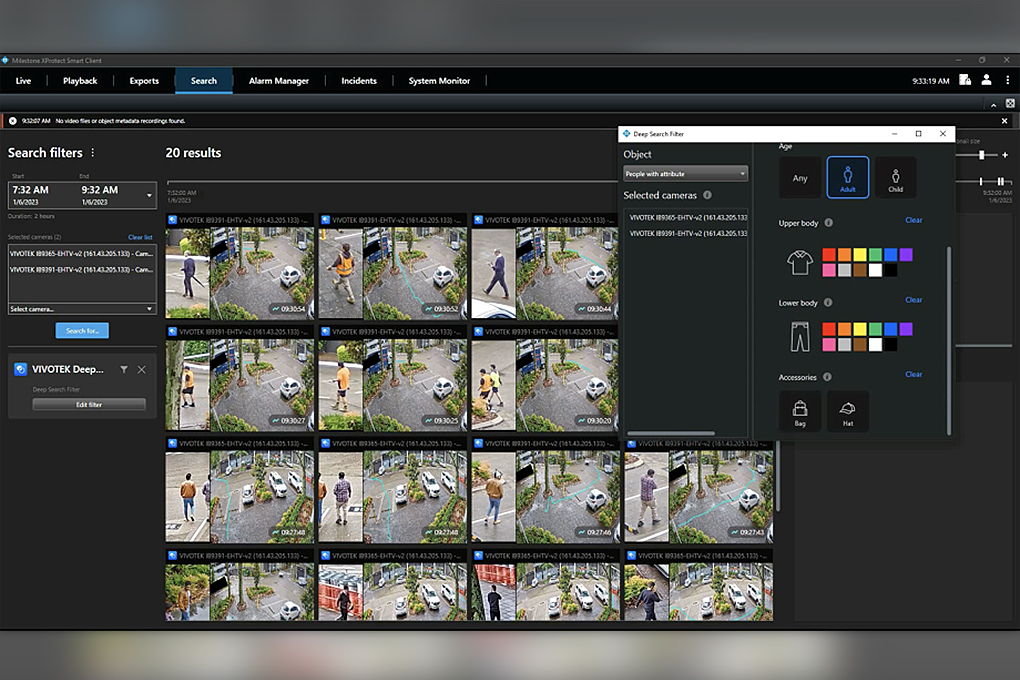Pick the red upper body color swatch
Image resolution: width=1020 pixels, height=680 pixels.
coord(829,255)
